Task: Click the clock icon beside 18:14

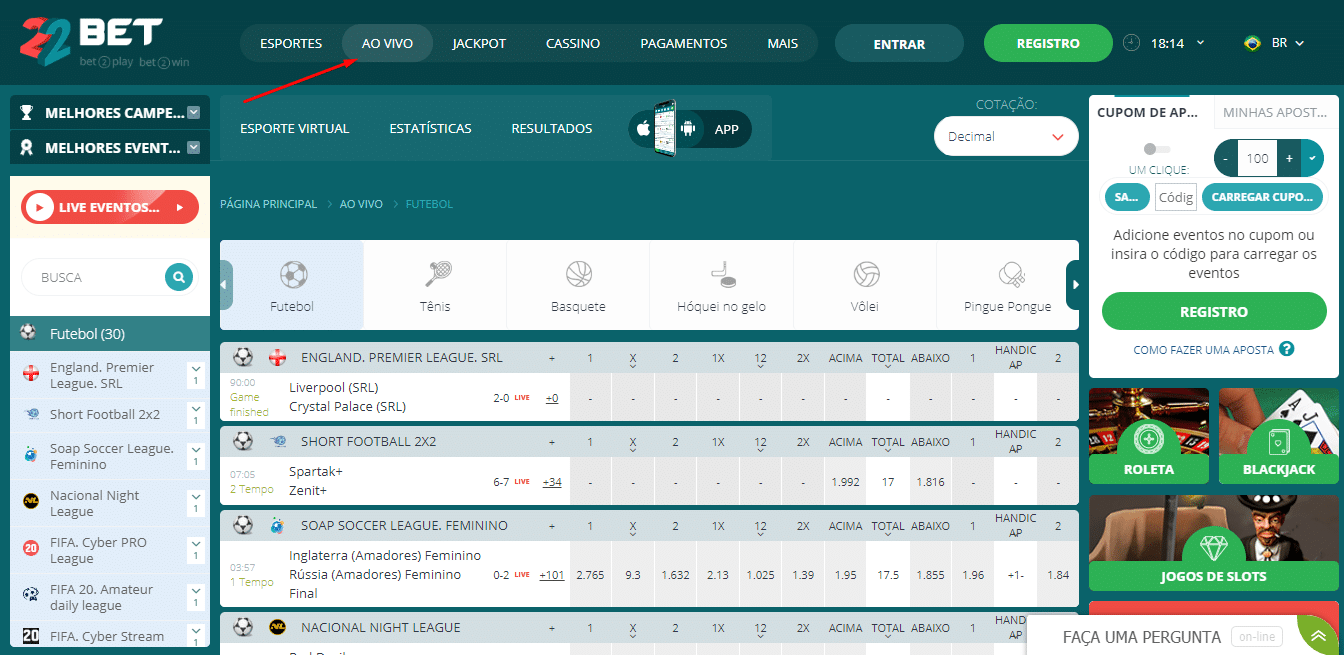Action: click(x=1131, y=43)
